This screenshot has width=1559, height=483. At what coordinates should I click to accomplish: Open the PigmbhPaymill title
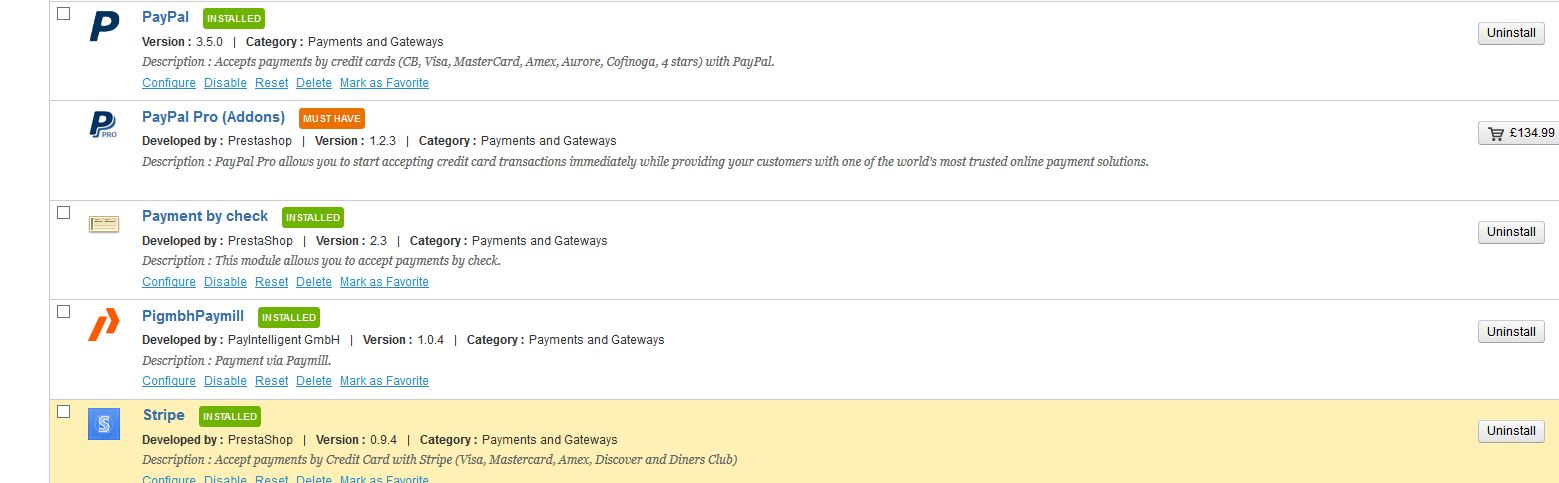(x=193, y=316)
